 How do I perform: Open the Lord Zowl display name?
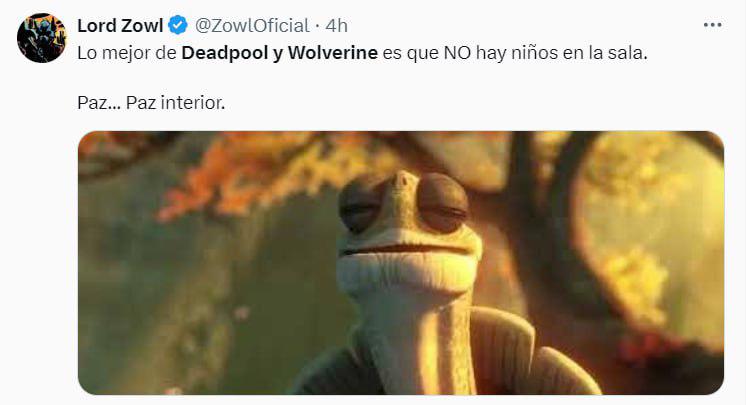click(x=120, y=26)
